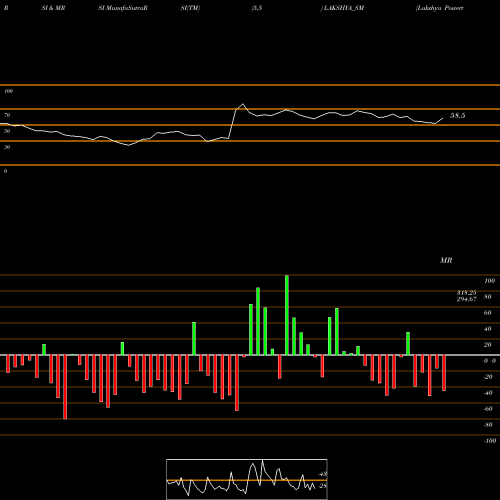This screenshot has height=500, width=500.
Task: Click the RSI axis label 100
Action: 9,91
